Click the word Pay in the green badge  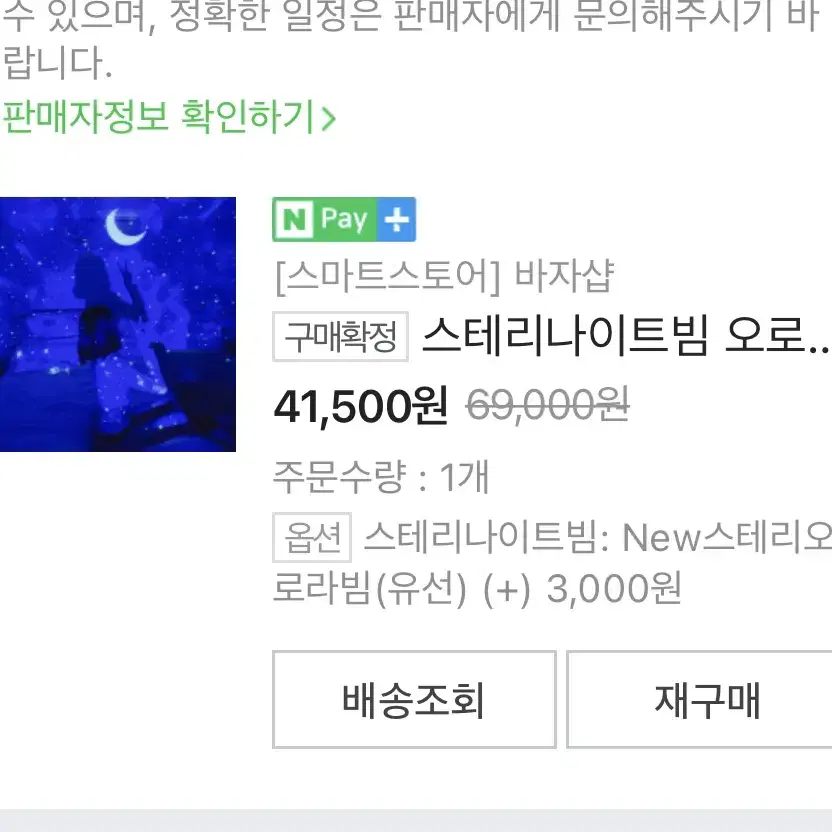[x=344, y=219]
